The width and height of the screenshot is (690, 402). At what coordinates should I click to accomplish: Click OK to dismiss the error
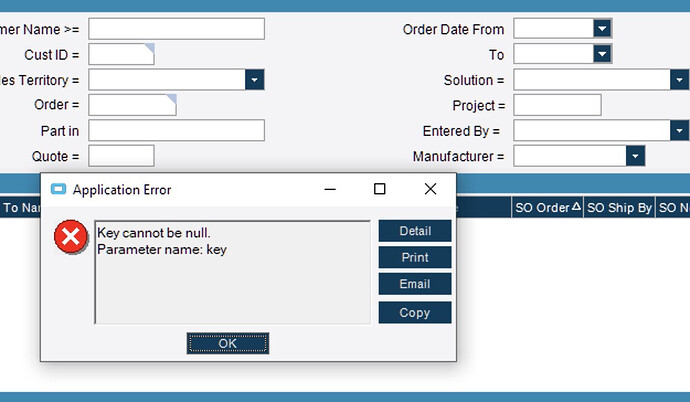227,343
